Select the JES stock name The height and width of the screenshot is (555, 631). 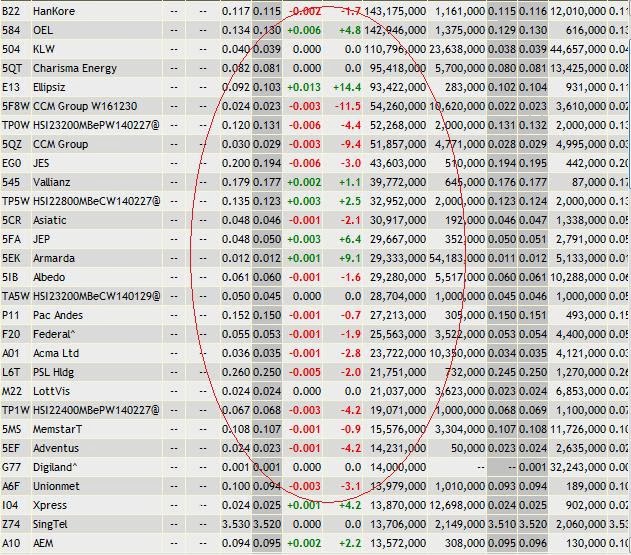click(41, 163)
